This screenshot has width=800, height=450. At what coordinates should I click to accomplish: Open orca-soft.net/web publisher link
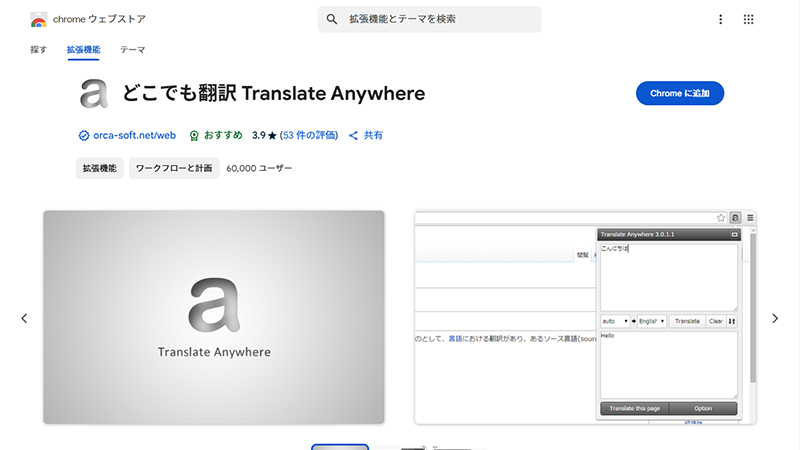(134, 135)
